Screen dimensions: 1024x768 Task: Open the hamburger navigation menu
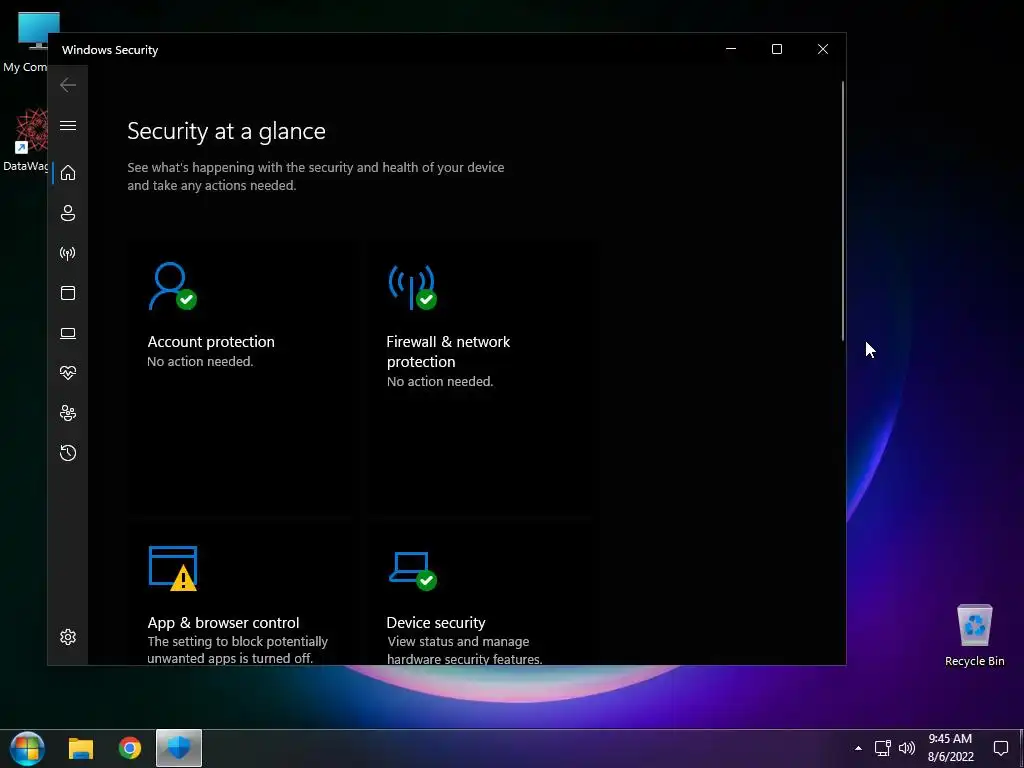pos(68,125)
